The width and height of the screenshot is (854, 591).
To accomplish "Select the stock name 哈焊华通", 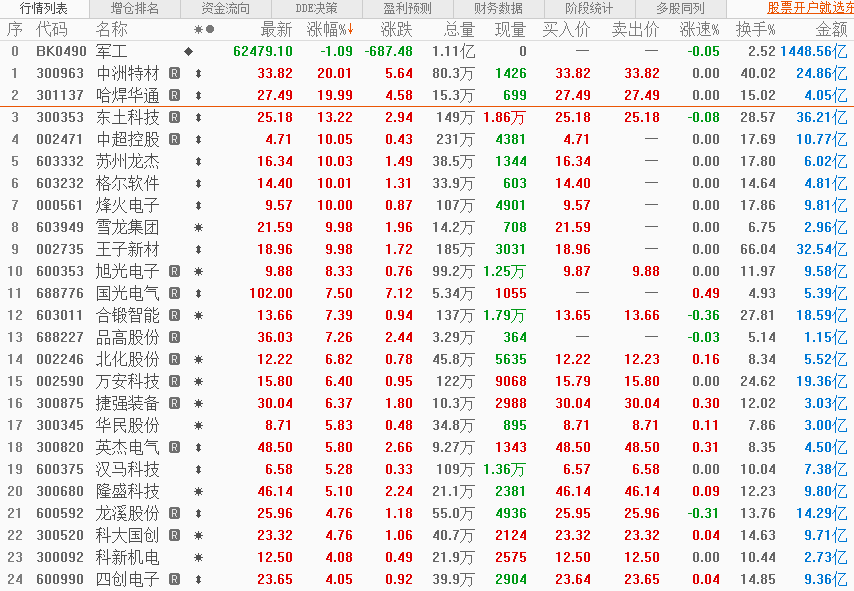I will pyautogui.click(x=127, y=95).
